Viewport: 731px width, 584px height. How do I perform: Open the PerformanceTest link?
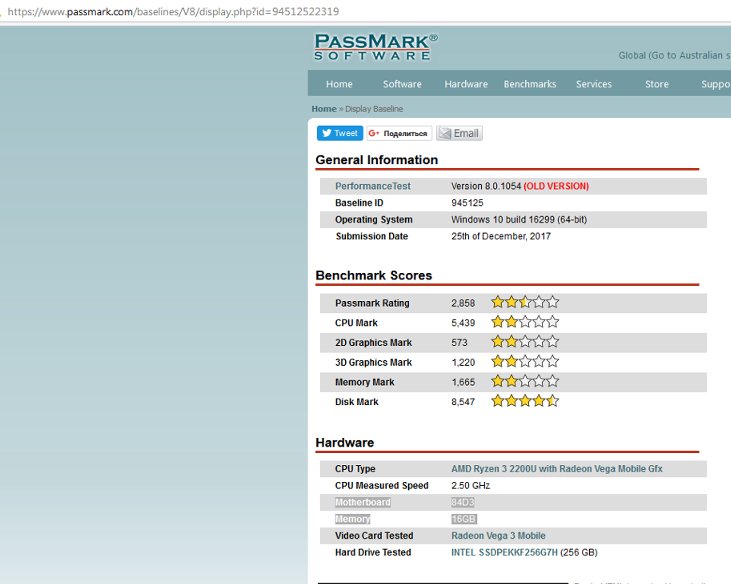pyautogui.click(x=372, y=186)
